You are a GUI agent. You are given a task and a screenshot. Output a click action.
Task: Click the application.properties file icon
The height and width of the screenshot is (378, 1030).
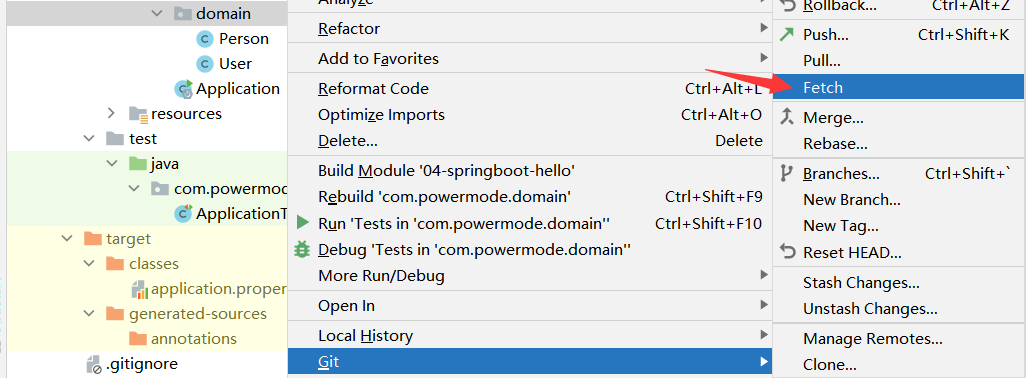[139, 289]
